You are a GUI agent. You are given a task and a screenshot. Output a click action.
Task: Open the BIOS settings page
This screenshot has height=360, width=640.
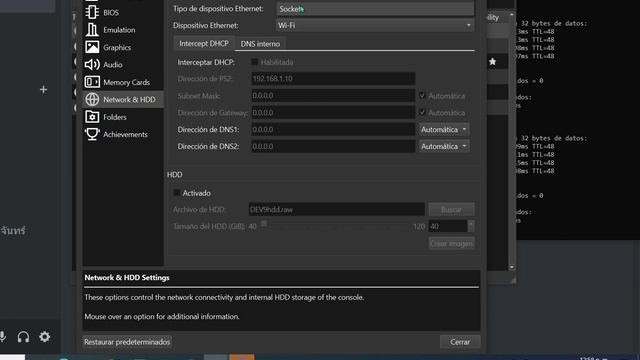pyautogui.click(x=122, y=12)
